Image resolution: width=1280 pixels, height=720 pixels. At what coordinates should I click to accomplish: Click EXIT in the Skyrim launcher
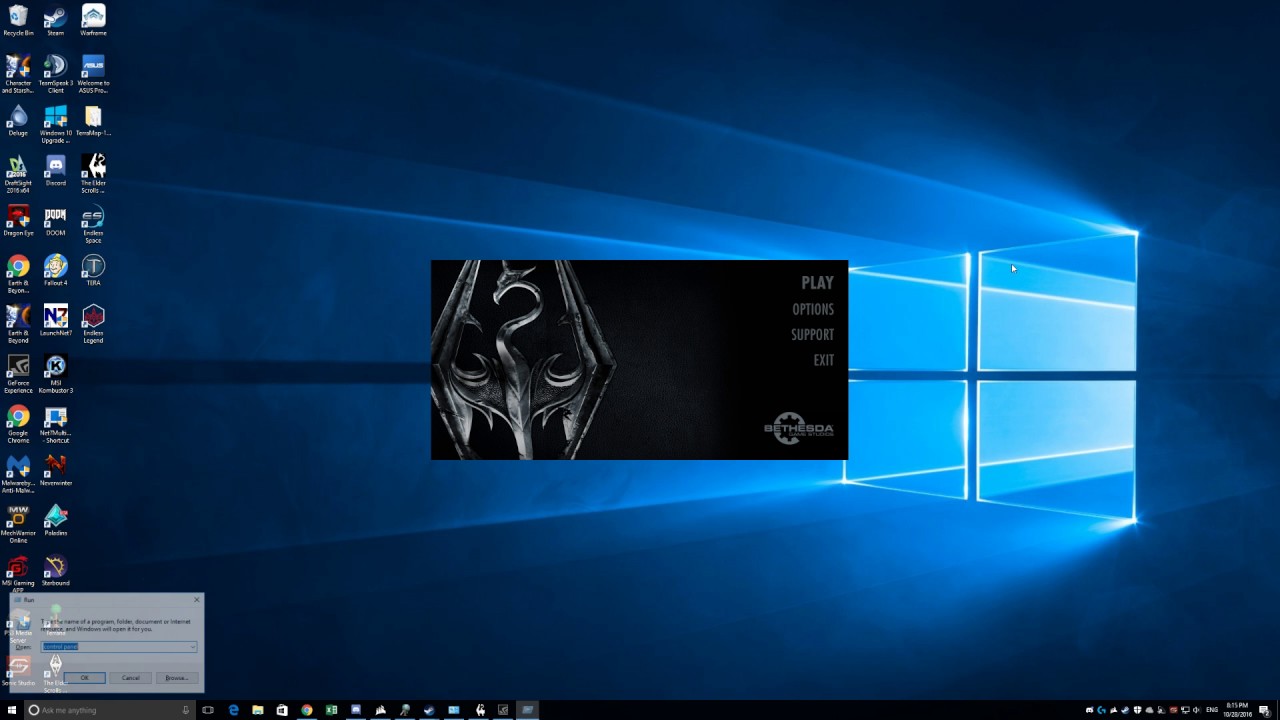click(823, 360)
